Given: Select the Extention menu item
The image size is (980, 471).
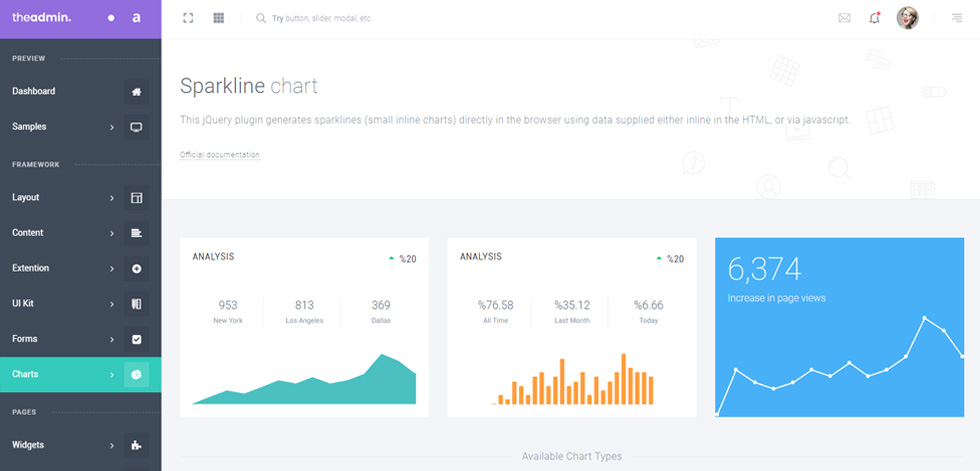Looking at the screenshot, I should pos(81,268).
